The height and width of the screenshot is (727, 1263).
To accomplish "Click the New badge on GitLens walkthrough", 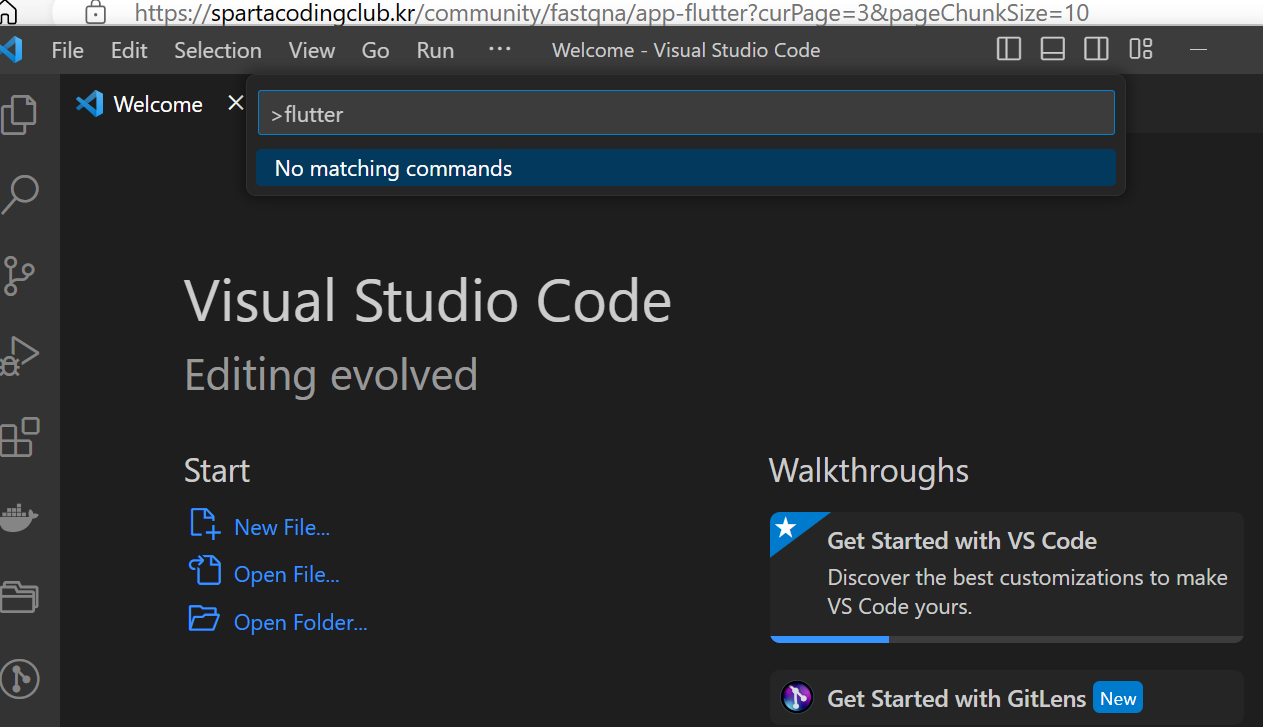I will (1118, 698).
